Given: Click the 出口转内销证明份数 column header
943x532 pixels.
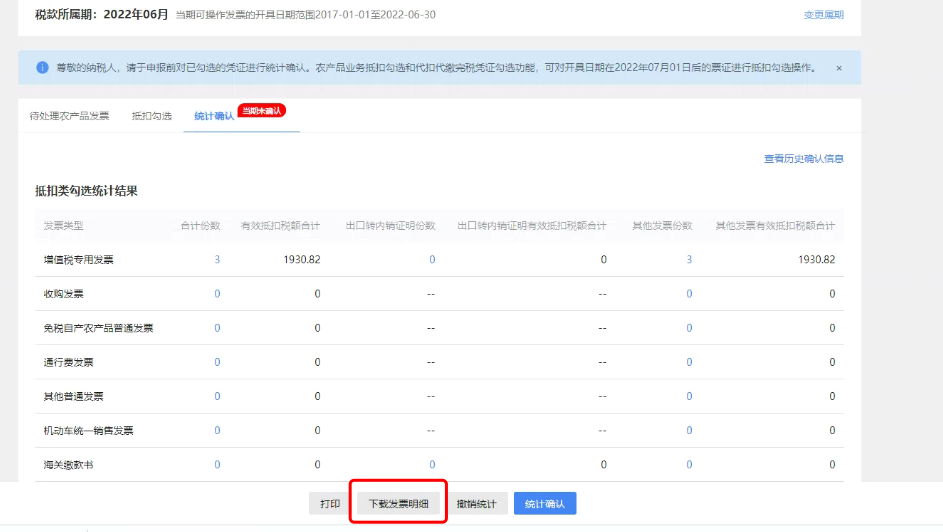Looking at the screenshot, I should click(390, 226).
